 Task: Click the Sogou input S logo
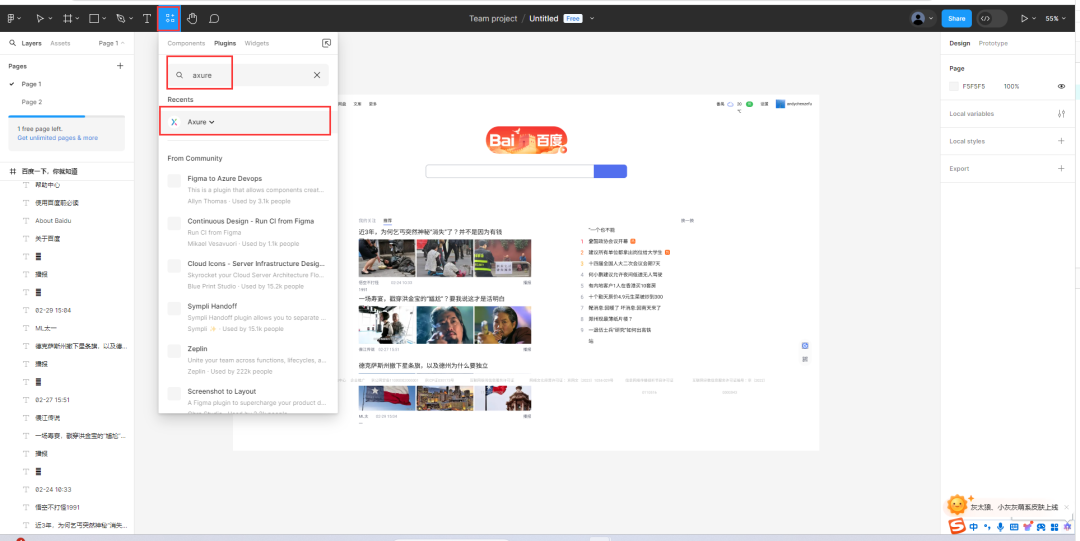coord(957,526)
